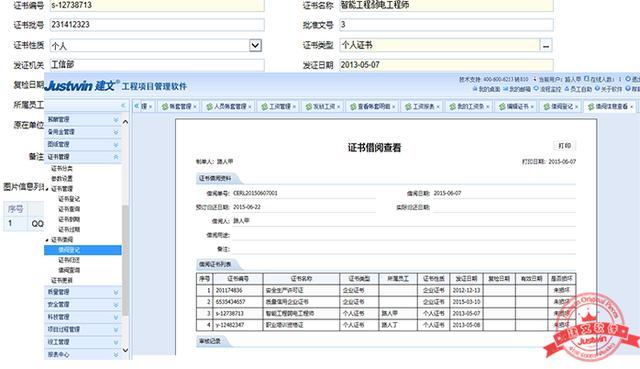Switch to the 工资报表 tab
Screen dimensions: 640x369
(424, 107)
